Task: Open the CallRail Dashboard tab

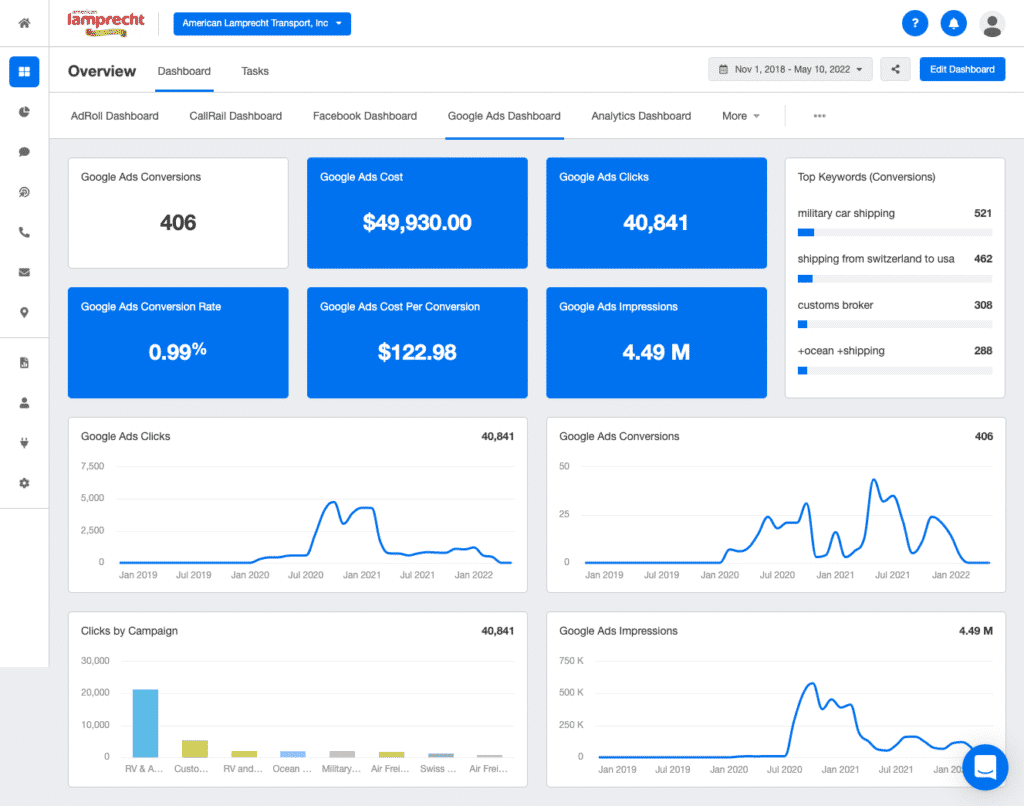Action: pyautogui.click(x=236, y=116)
